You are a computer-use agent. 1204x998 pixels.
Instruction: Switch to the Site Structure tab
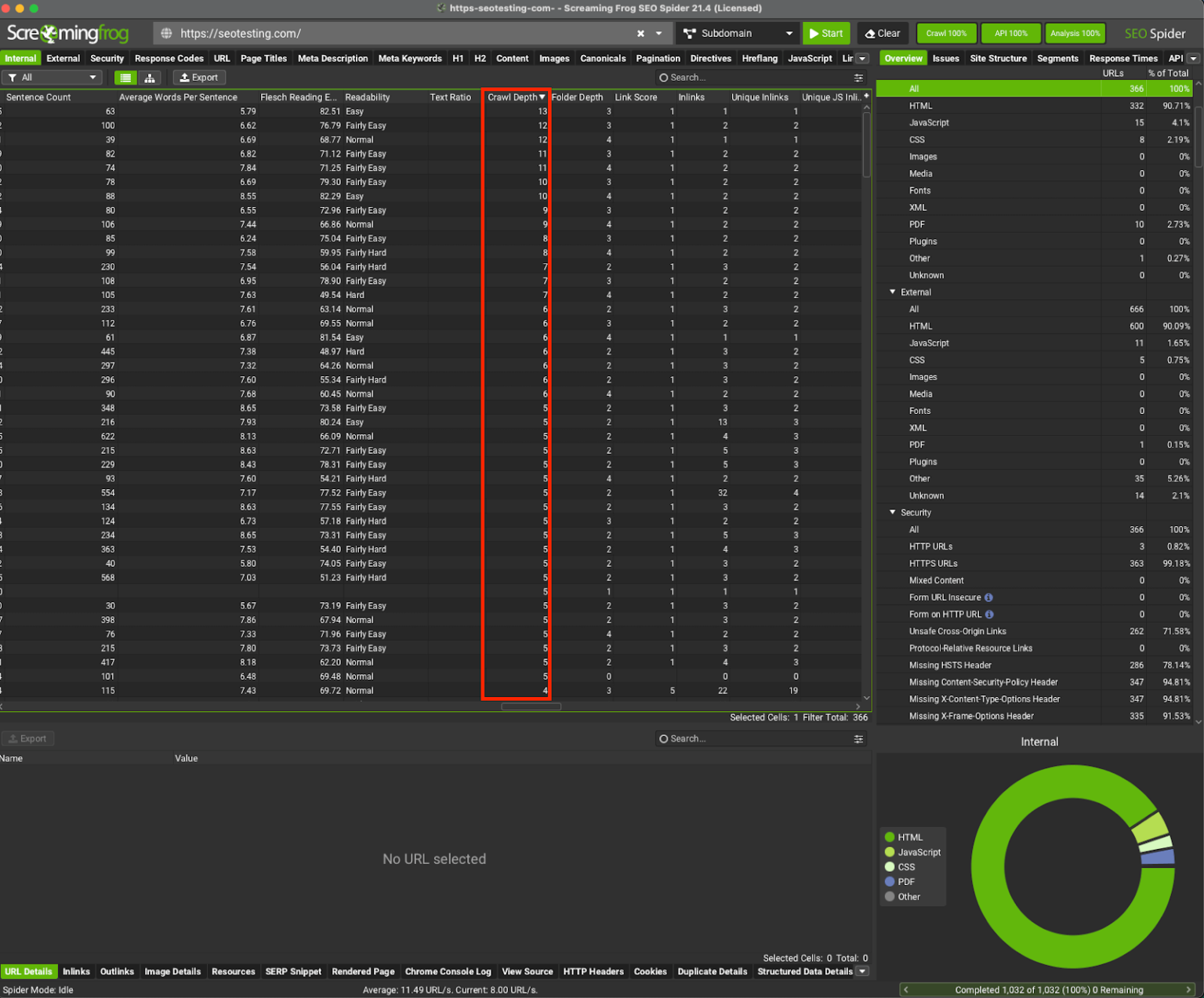[998, 58]
